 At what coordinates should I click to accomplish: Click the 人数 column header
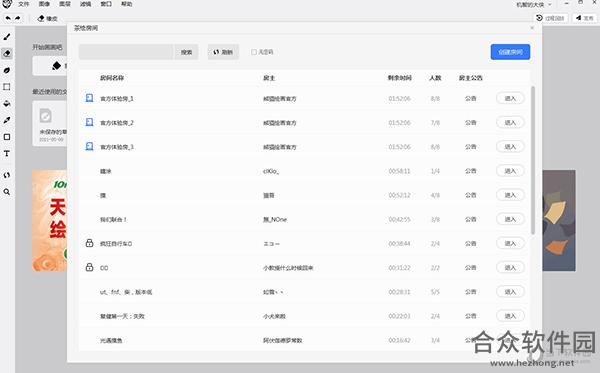pos(435,78)
